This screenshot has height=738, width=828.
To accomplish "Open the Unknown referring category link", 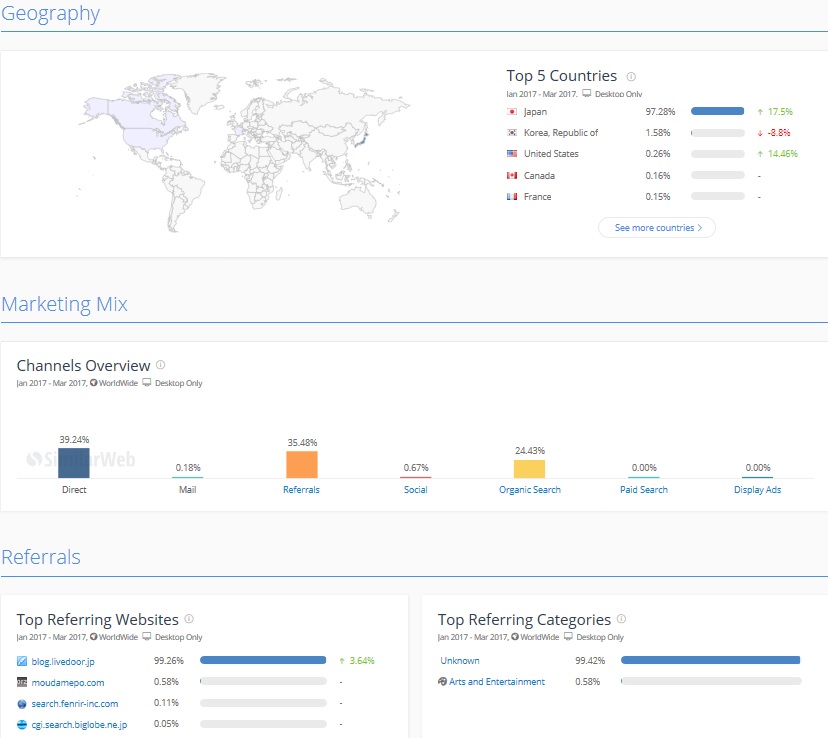I will (460, 661).
